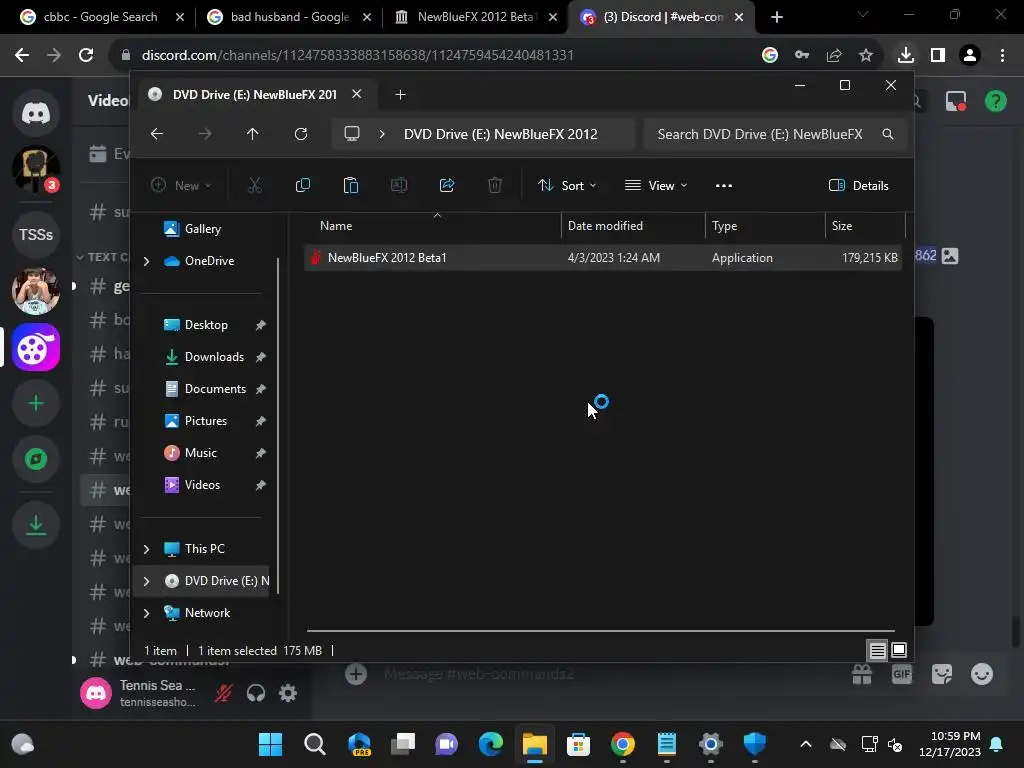This screenshot has height=768, width=1024.
Task: Open Discord User Settings gear
Action: [x=288, y=693]
